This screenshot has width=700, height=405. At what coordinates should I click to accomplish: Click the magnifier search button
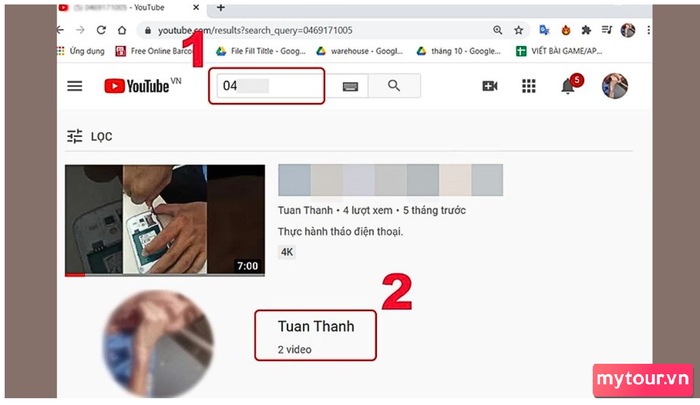click(x=394, y=85)
